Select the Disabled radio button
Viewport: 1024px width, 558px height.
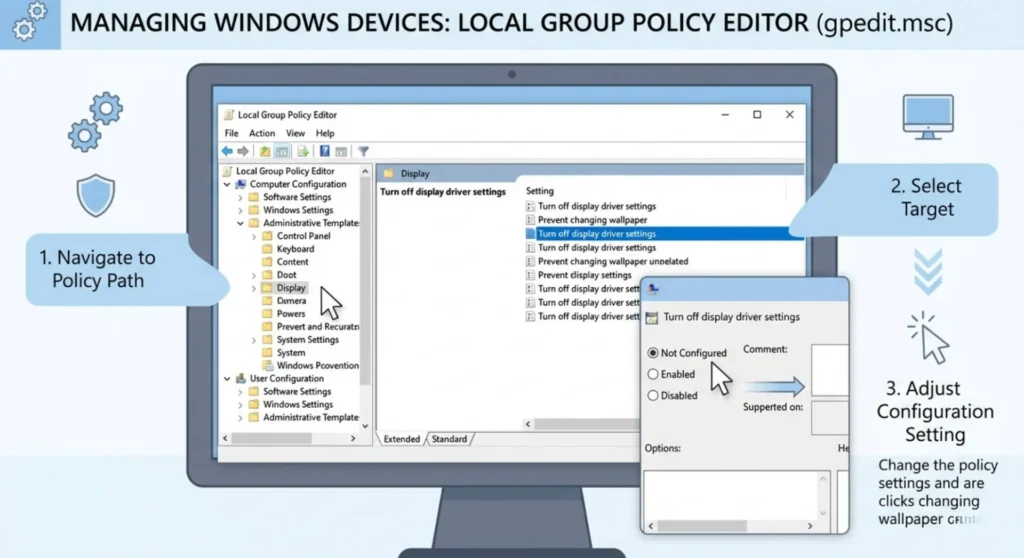click(x=652, y=395)
